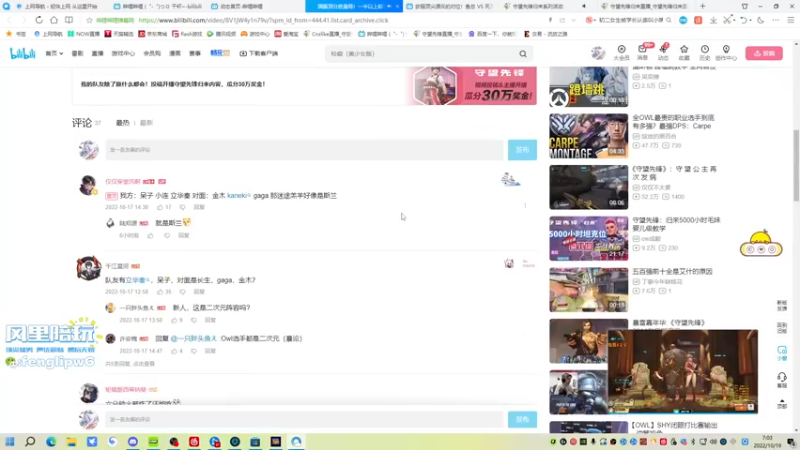Reload the page with browser refresh icon
This screenshot has width=800, height=450.
click(39, 20)
